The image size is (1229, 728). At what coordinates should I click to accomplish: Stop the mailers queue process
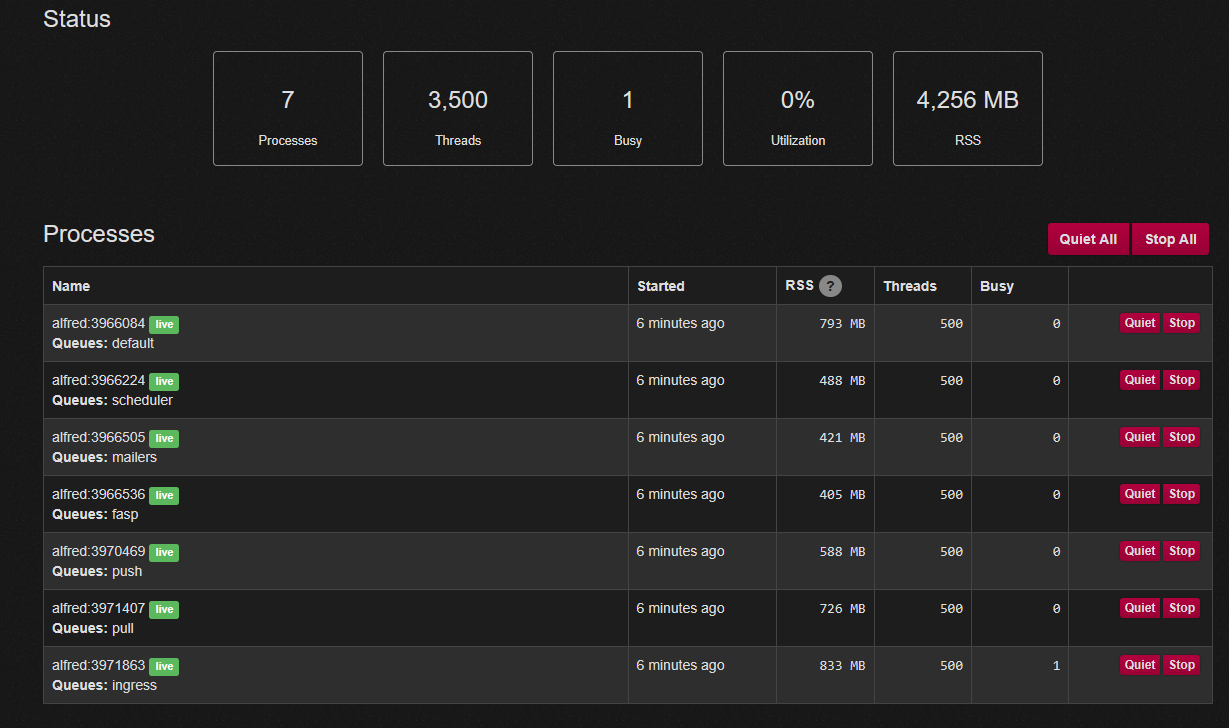(x=1181, y=437)
